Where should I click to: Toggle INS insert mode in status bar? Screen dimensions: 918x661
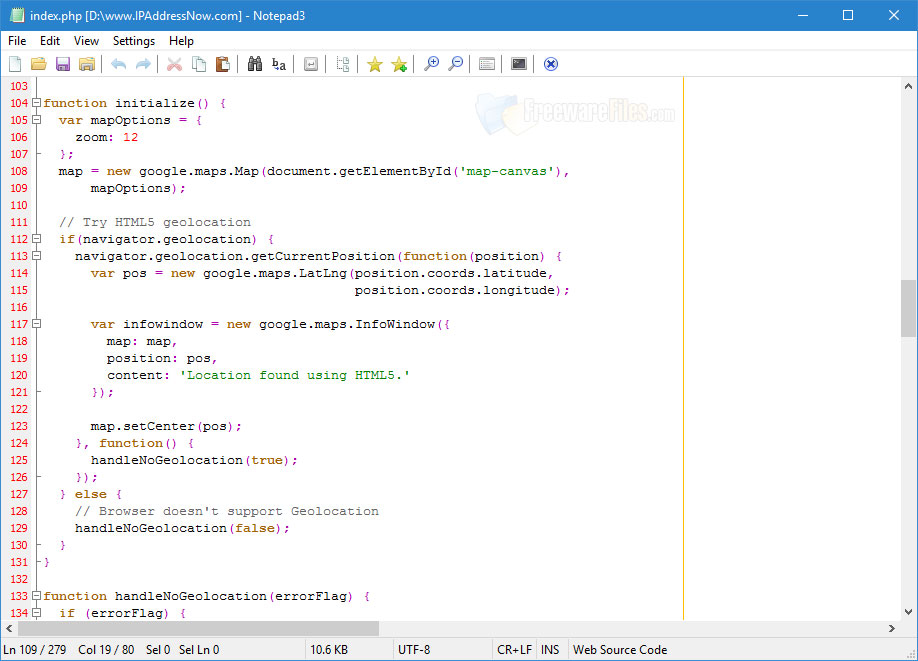click(x=550, y=650)
